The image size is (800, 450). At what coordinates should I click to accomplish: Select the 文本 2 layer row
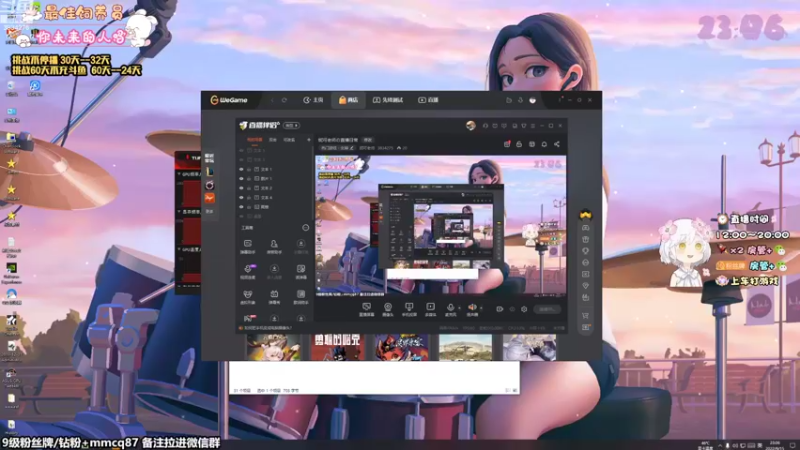click(274, 188)
